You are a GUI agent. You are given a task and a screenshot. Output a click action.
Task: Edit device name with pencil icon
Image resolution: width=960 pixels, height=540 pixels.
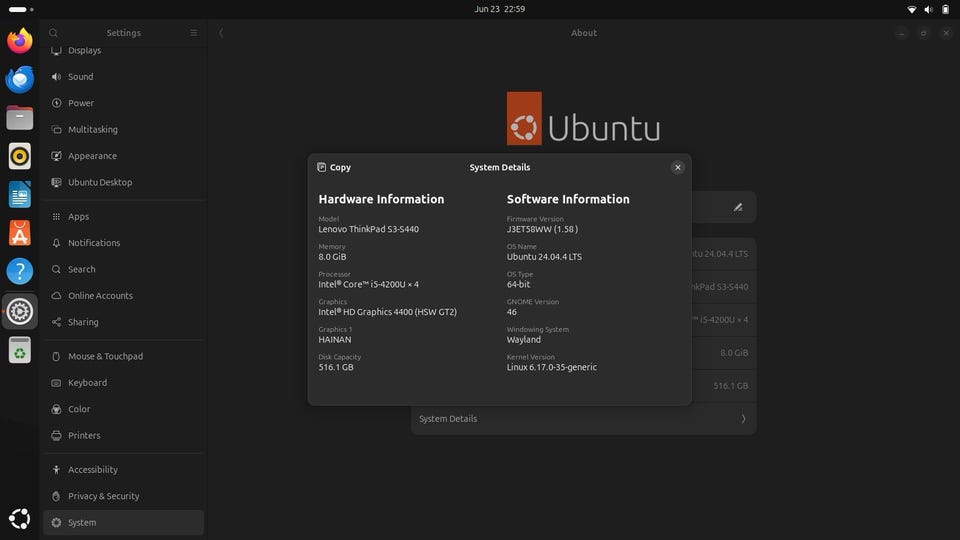[738, 208]
